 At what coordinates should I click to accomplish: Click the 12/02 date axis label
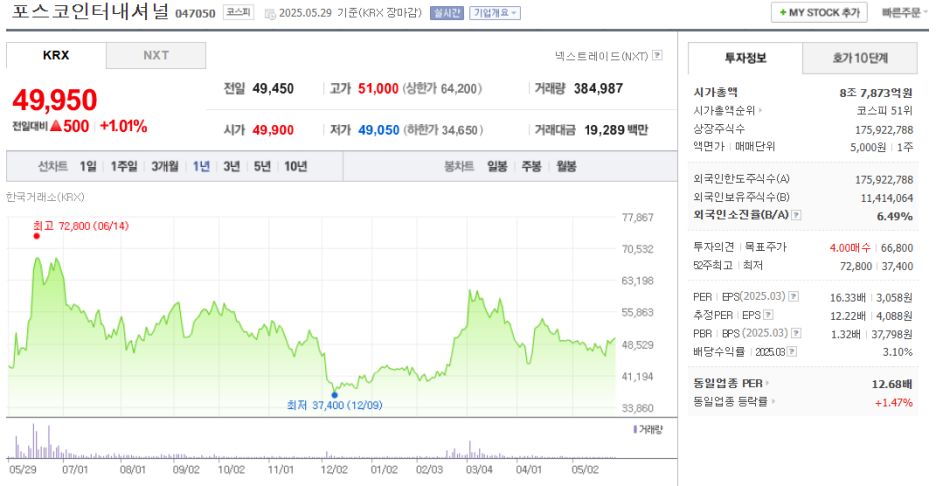tap(334, 469)
